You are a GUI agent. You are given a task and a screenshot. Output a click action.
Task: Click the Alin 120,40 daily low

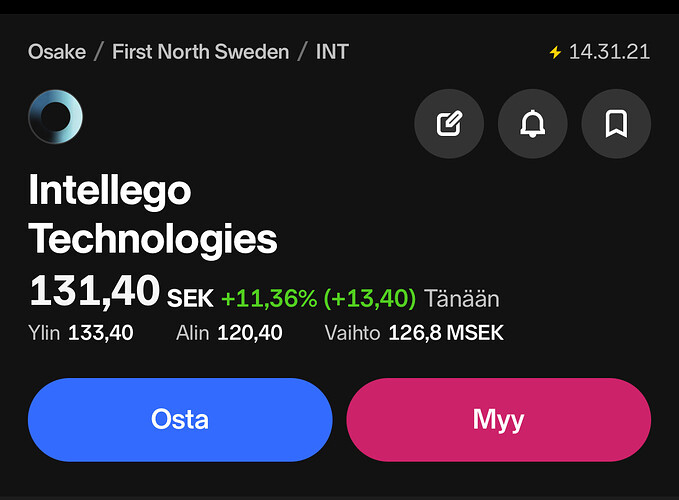(x=229, y=333)
